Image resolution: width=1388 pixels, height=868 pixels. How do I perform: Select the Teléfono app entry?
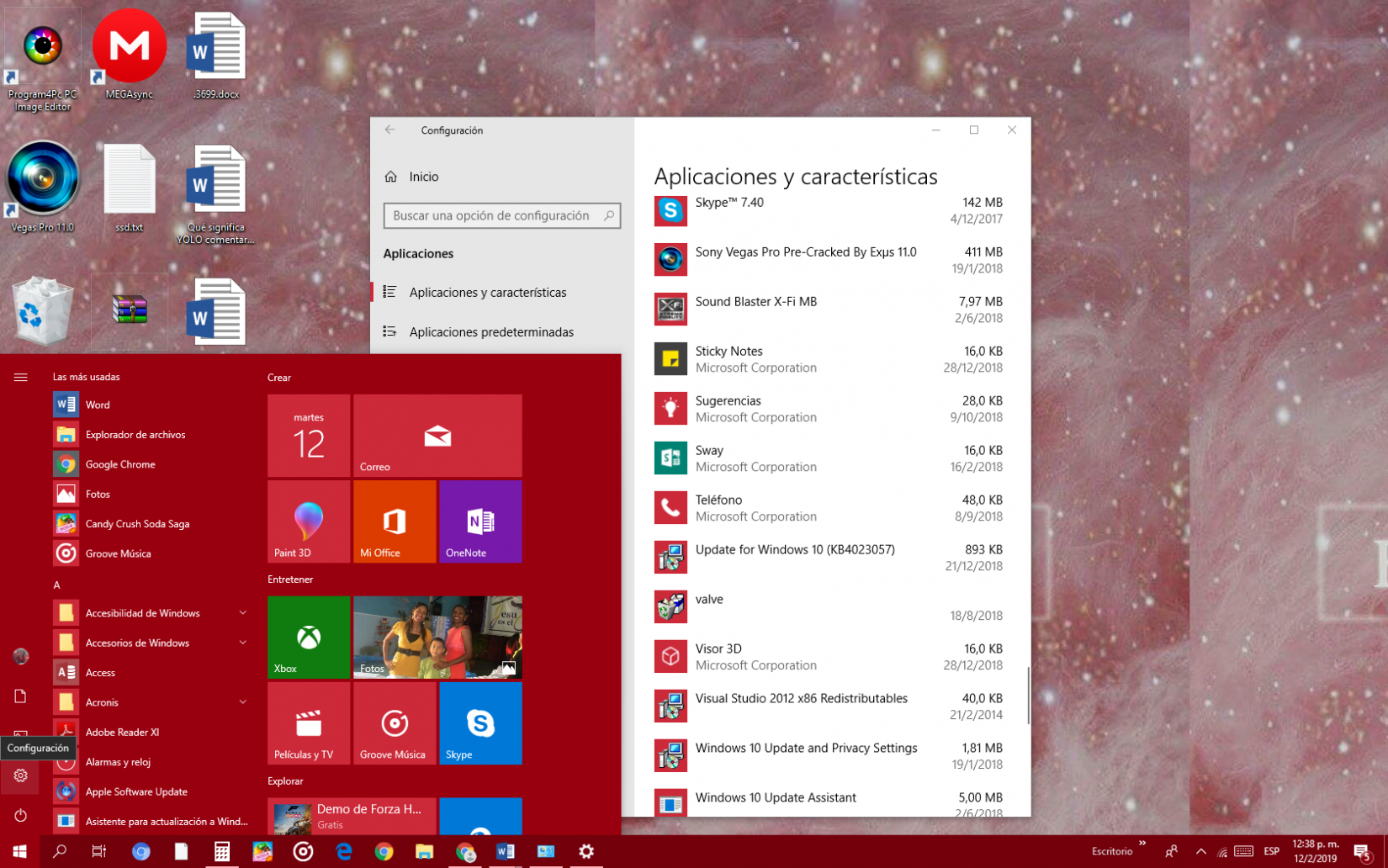point(830,508)
